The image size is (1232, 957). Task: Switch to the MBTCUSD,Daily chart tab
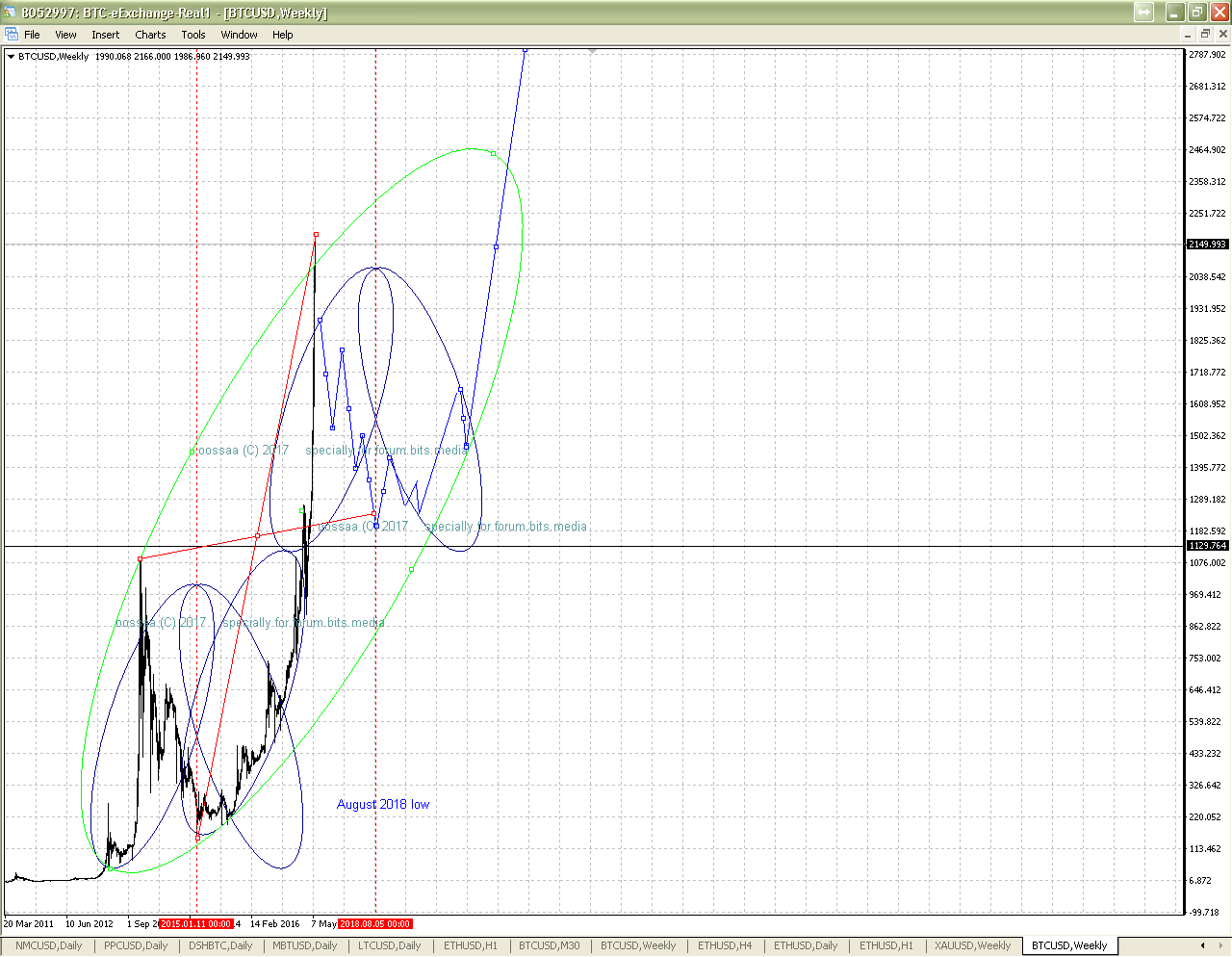305,945
